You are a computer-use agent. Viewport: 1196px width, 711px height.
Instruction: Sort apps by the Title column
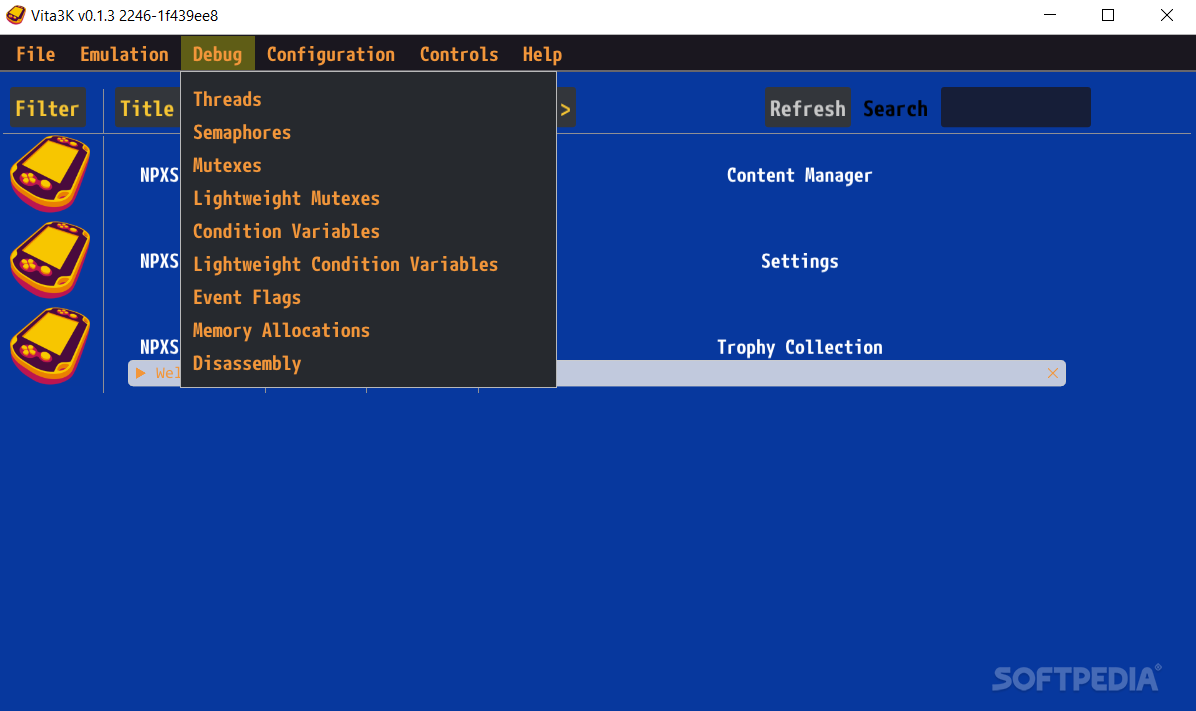pyautogui.click(x=147, y=108)
